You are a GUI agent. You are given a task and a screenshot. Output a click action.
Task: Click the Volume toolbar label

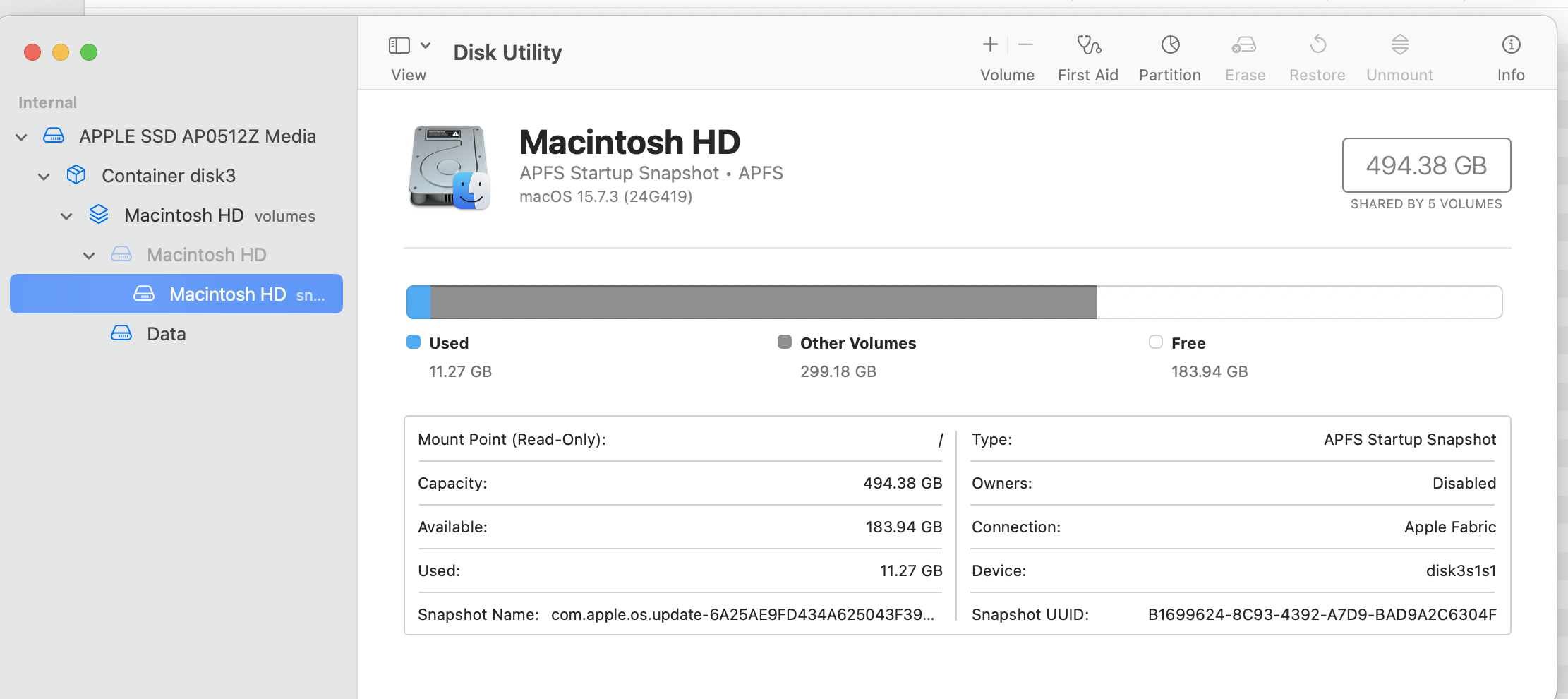click(x=1007, y=76)
